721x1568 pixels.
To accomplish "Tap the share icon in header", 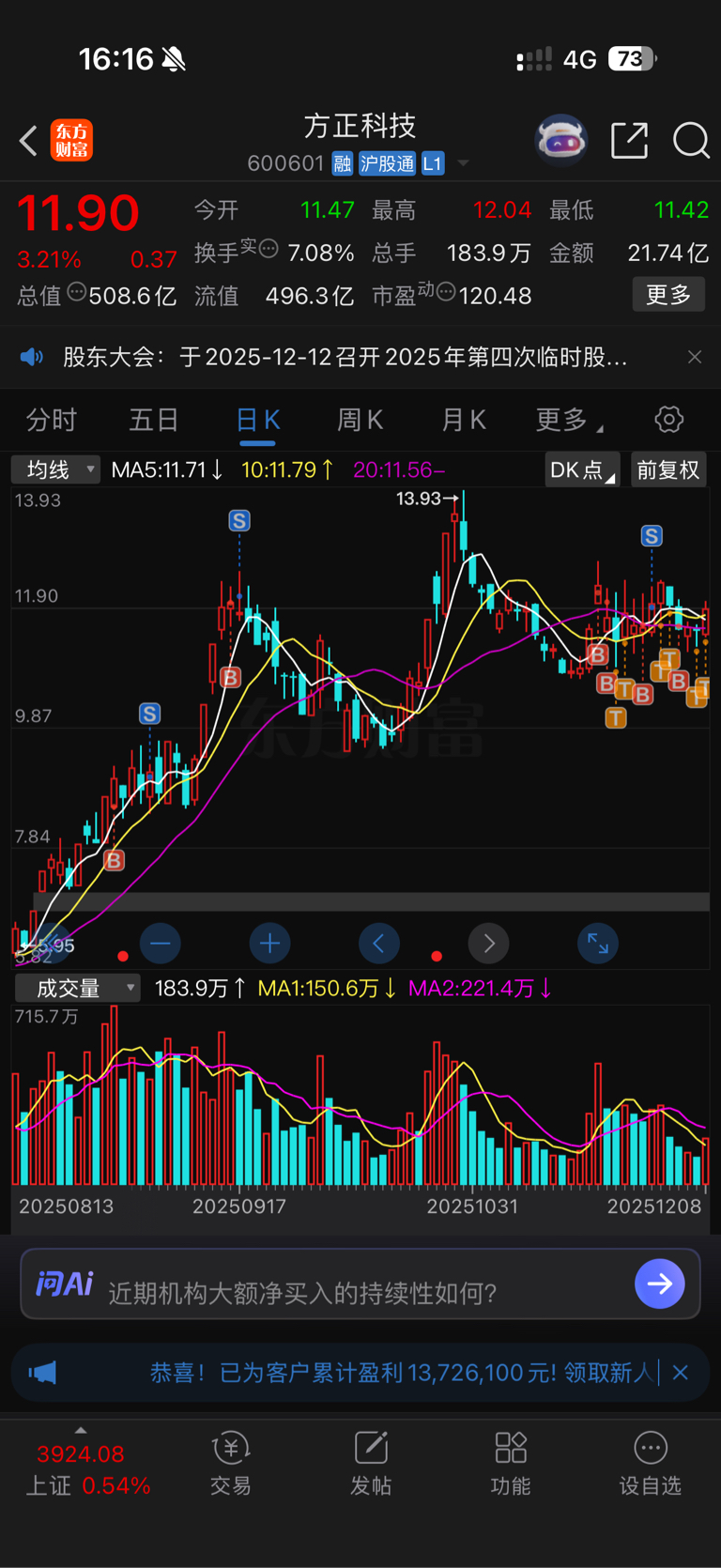I will [629, 140].
